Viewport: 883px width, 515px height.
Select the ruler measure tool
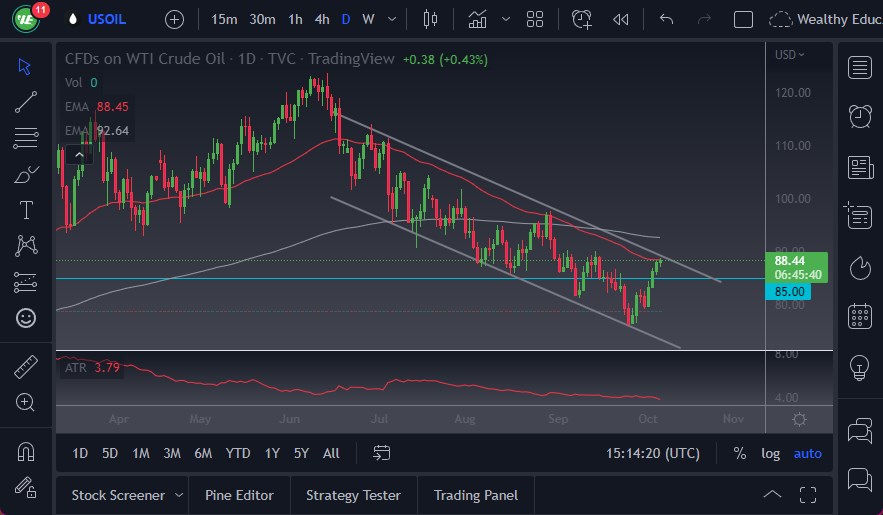point(26,367)
